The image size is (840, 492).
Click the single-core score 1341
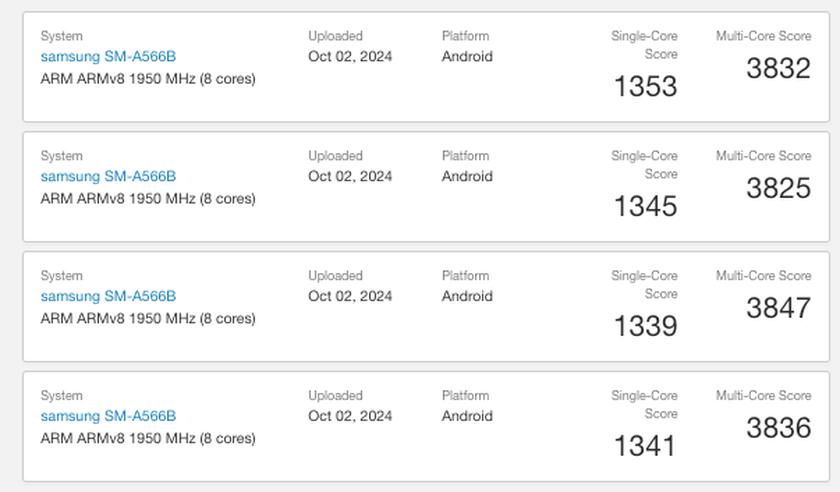pyautogui.click(x=645, y=447)
